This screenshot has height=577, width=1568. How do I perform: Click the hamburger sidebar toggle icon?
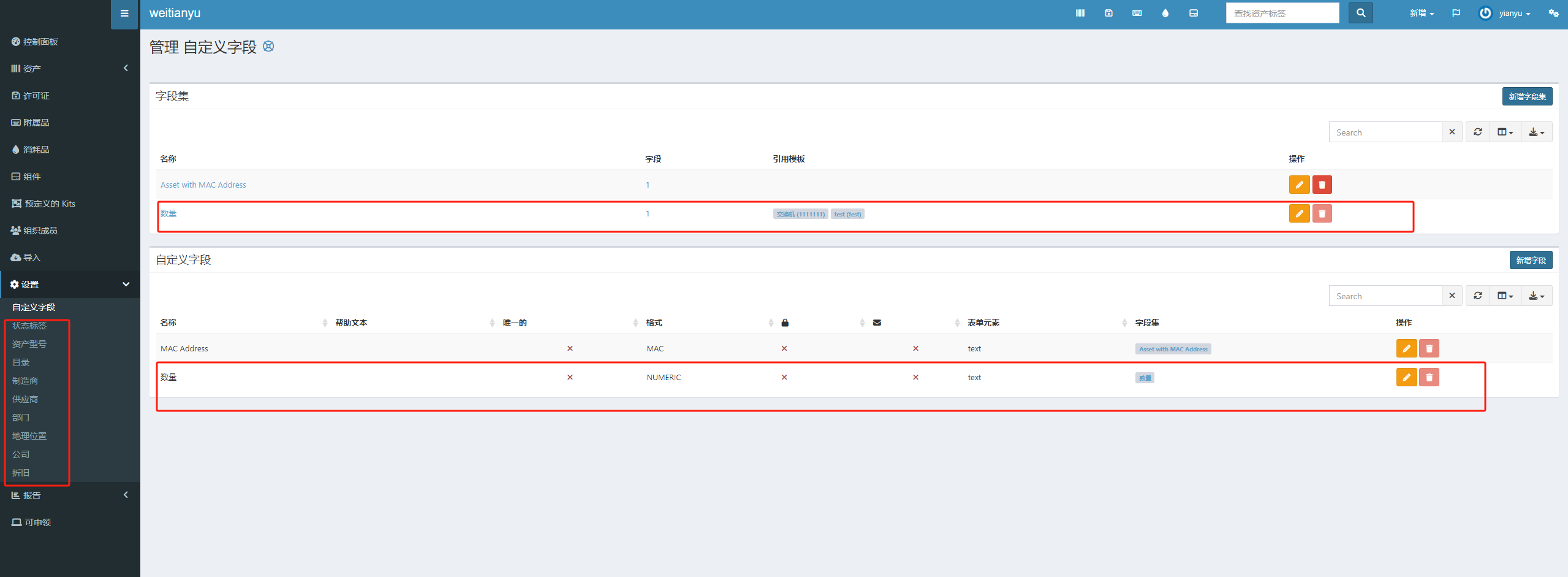[x=124, y=13]
